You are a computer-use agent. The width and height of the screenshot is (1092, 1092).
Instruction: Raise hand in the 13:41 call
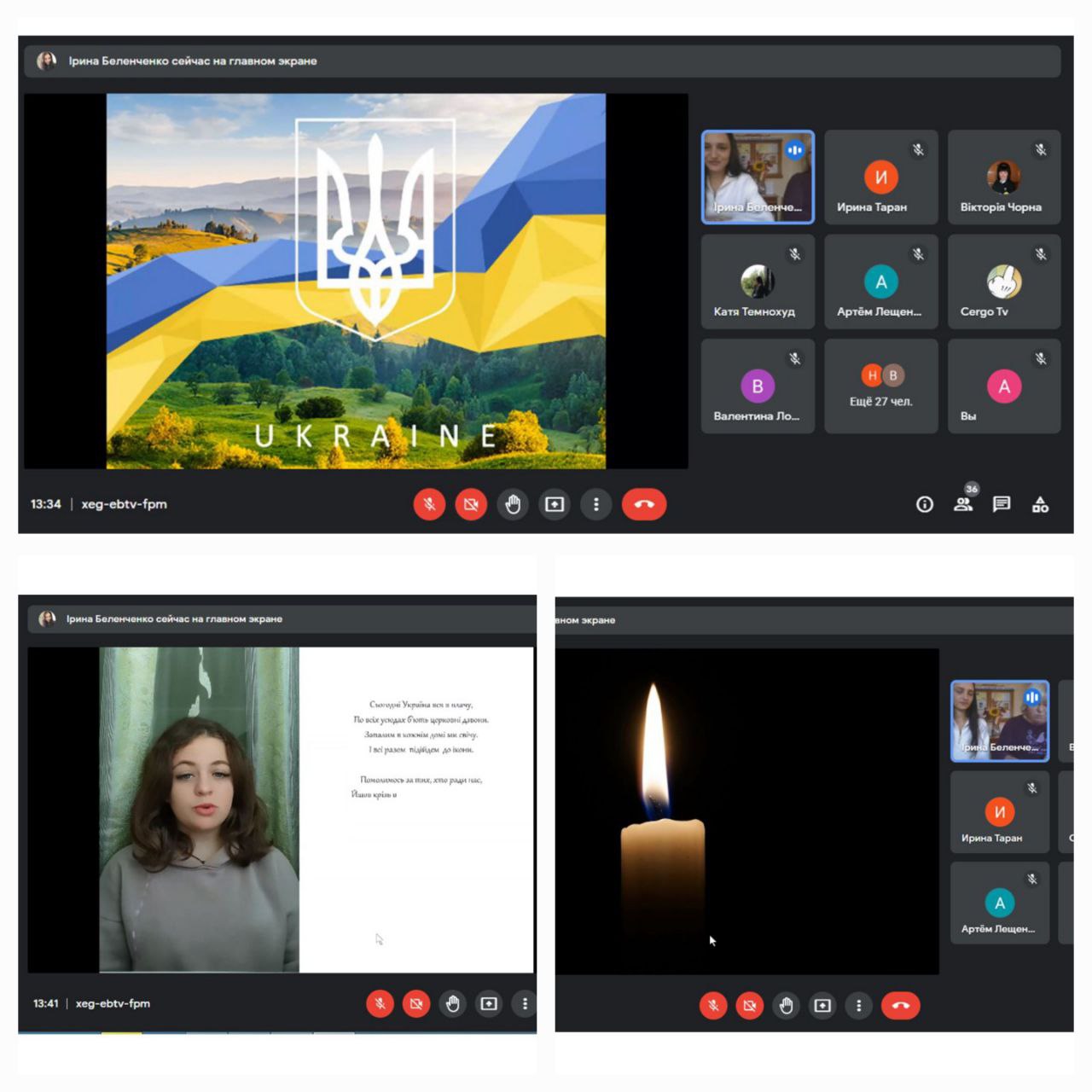point(453,1004)
